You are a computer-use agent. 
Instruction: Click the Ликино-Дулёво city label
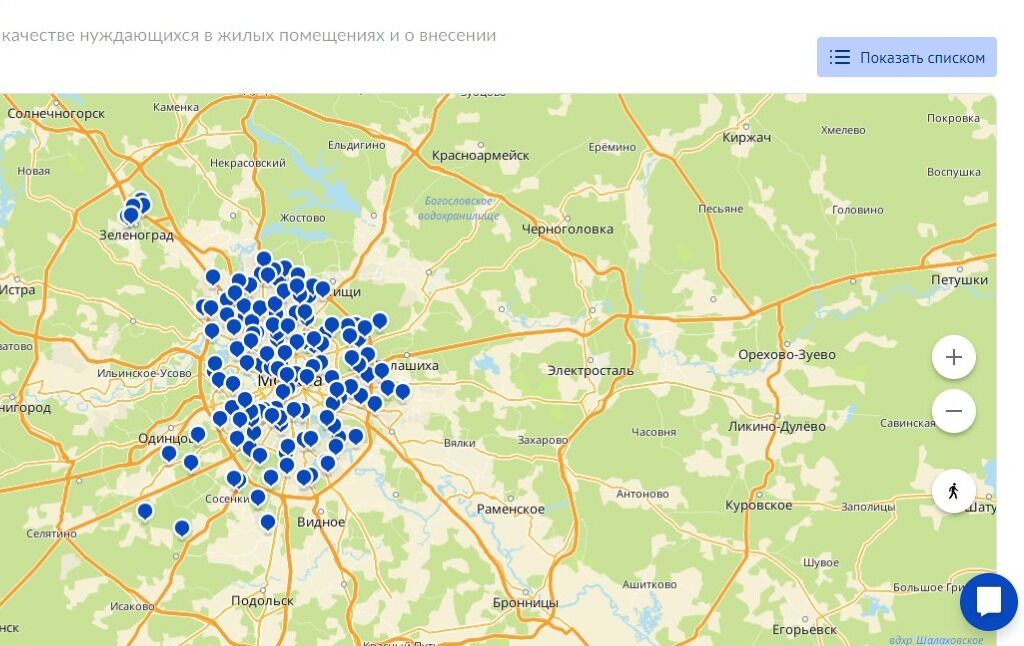coord(776,427)
